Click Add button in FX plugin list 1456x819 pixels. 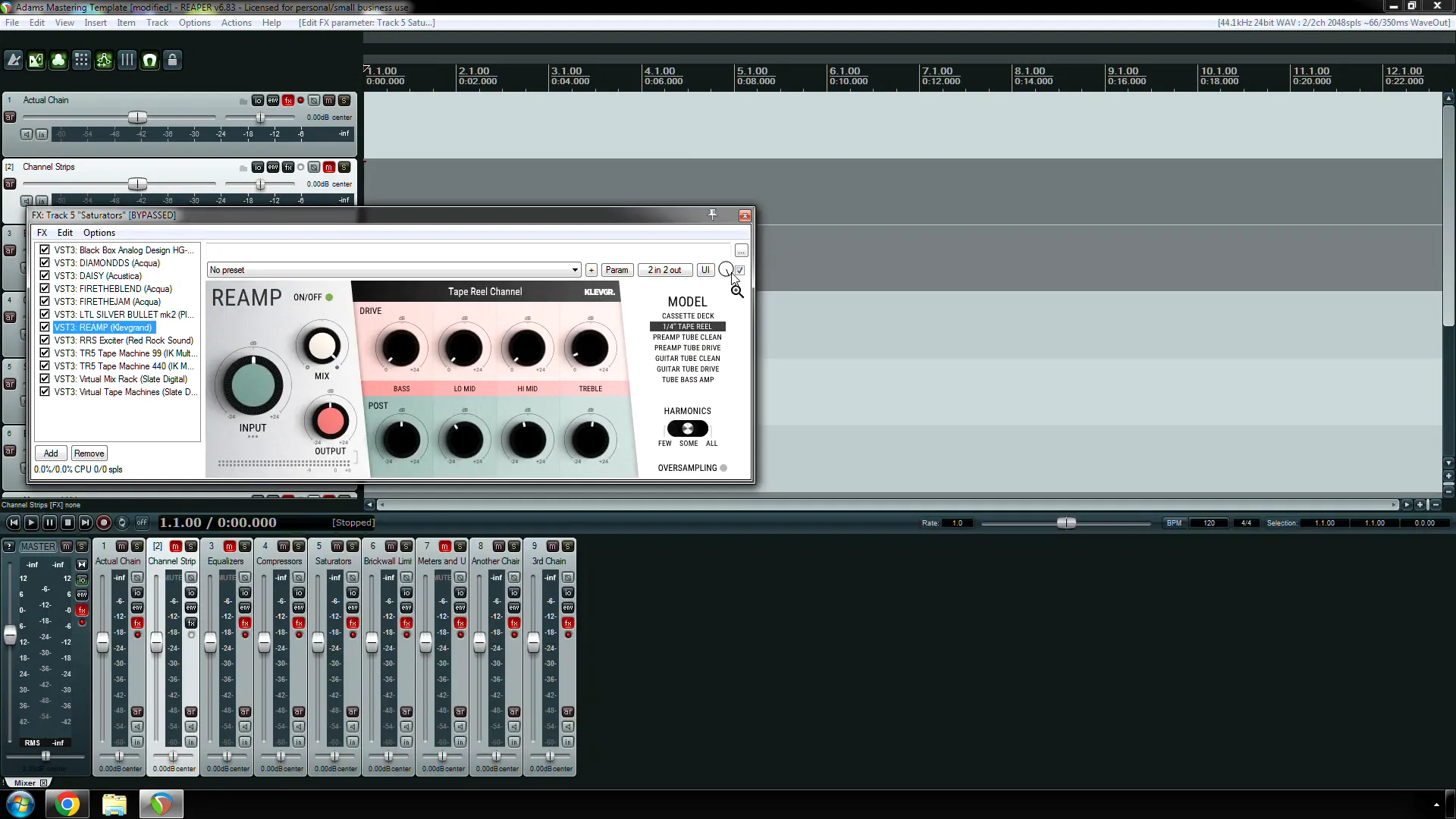click(49, 453)
